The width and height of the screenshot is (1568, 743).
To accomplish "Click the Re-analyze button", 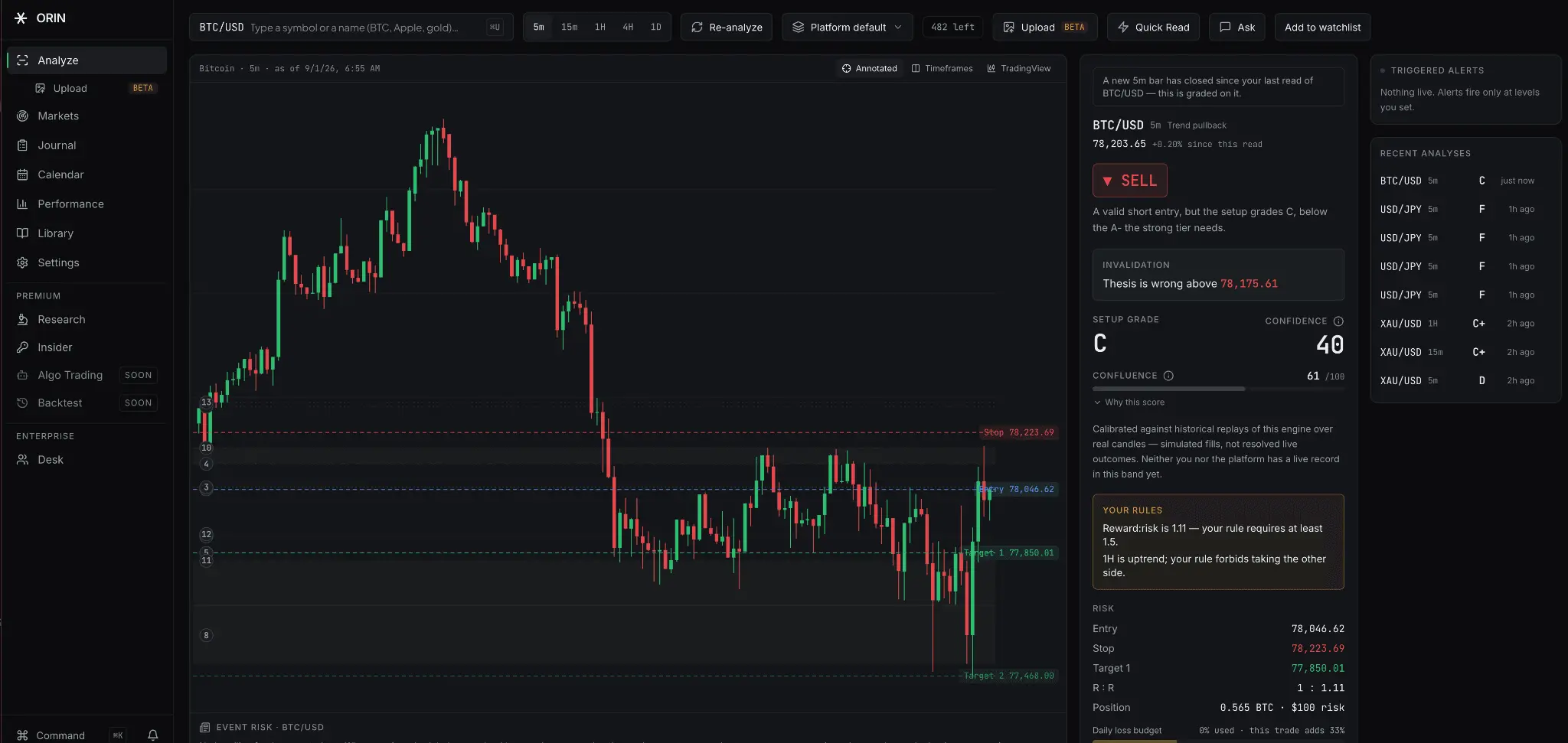I will point(727,27).
